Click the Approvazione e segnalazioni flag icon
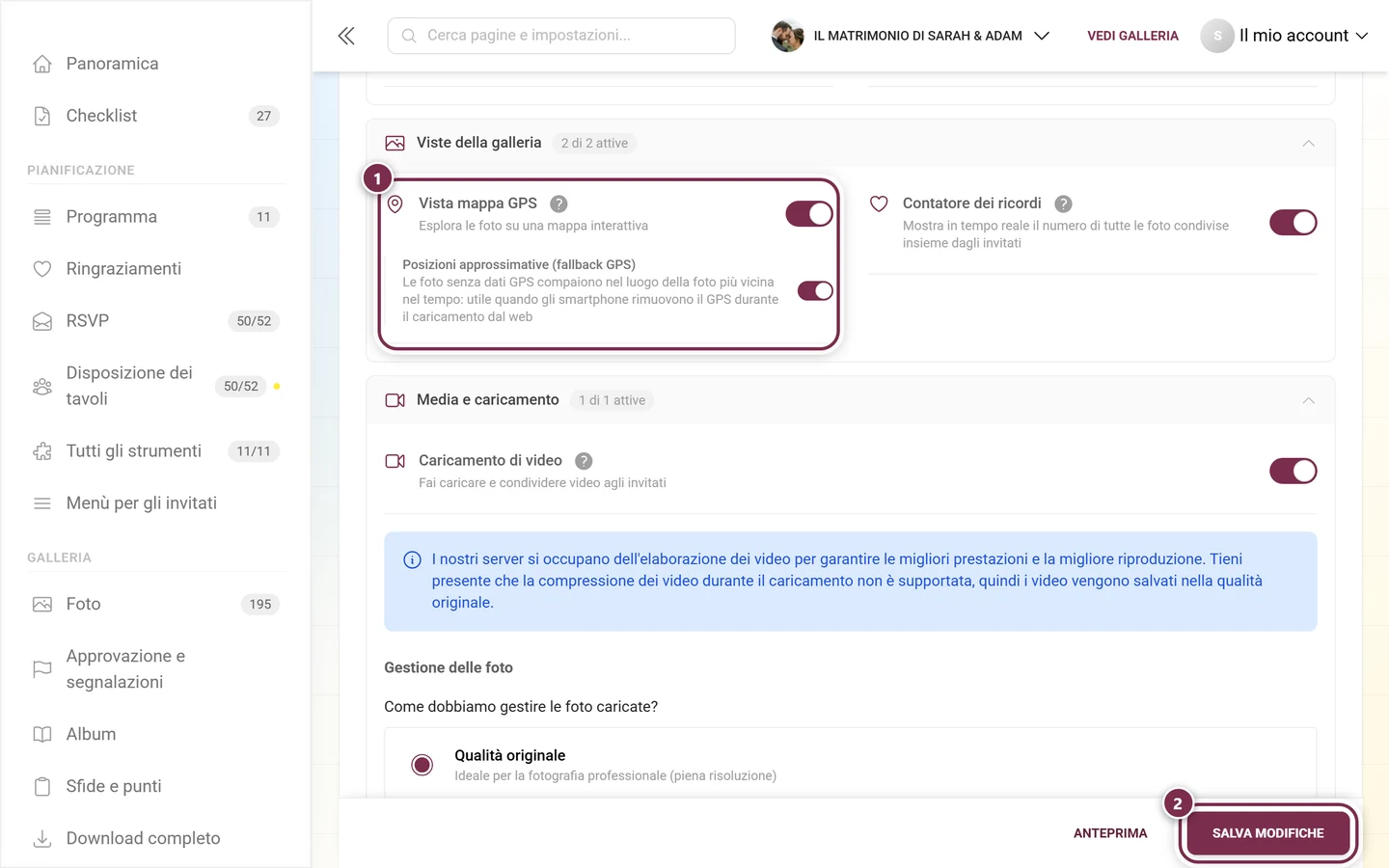The image size is (1389, 868). click(x=42, y=669)
